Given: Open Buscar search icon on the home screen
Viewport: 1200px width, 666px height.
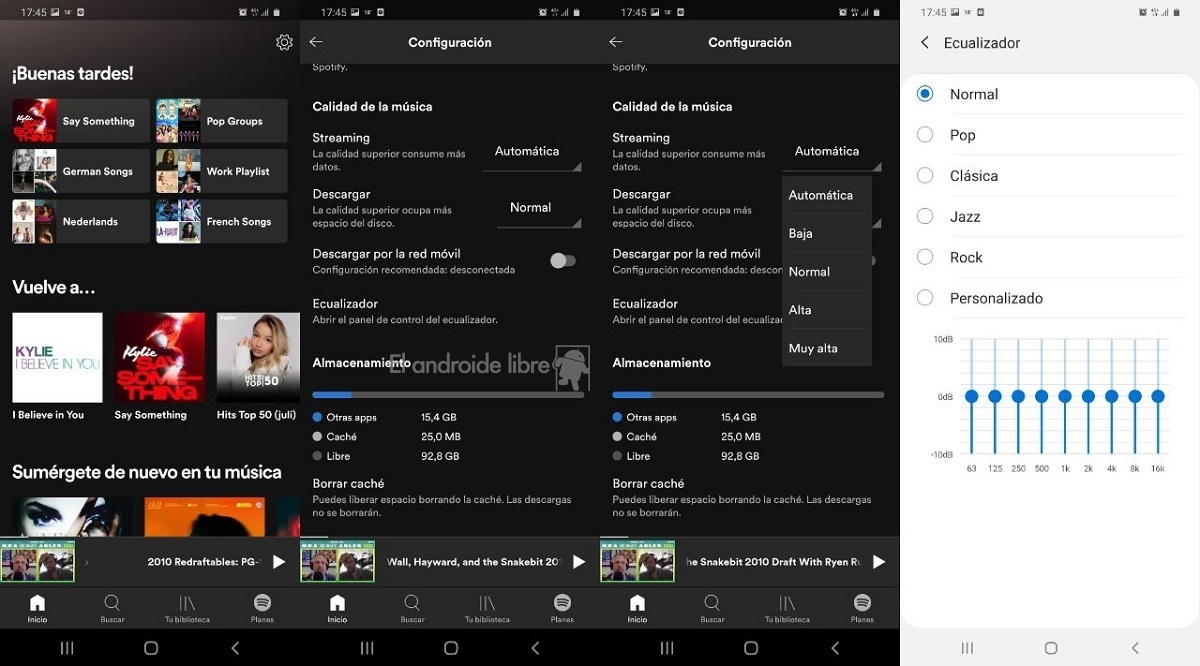Looking at the screenshot, I should 112,608.
